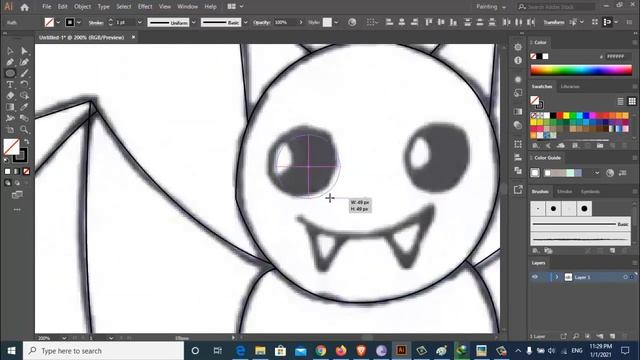Show swatches in thumbnail grid view
The width and height of the screenshot is (640, 360).
pyautogui.click(x=632, y=101)
